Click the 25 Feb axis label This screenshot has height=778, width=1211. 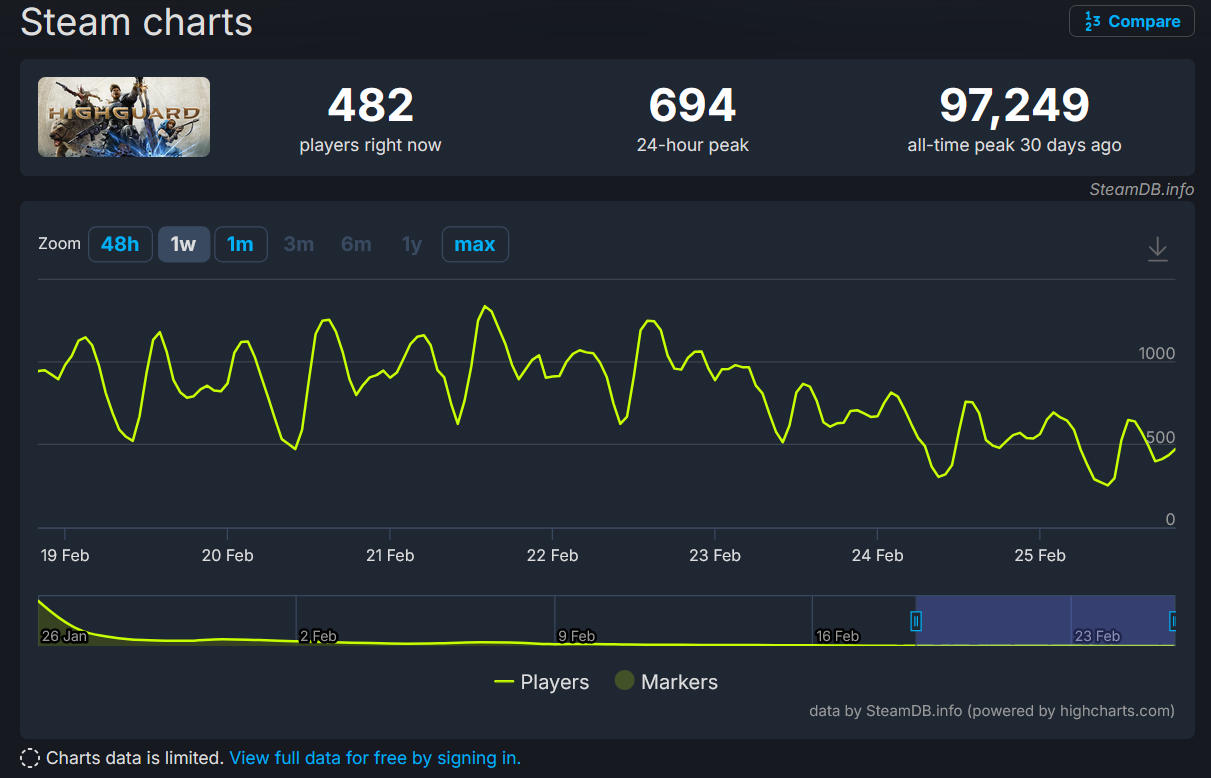pos(1040,555)
